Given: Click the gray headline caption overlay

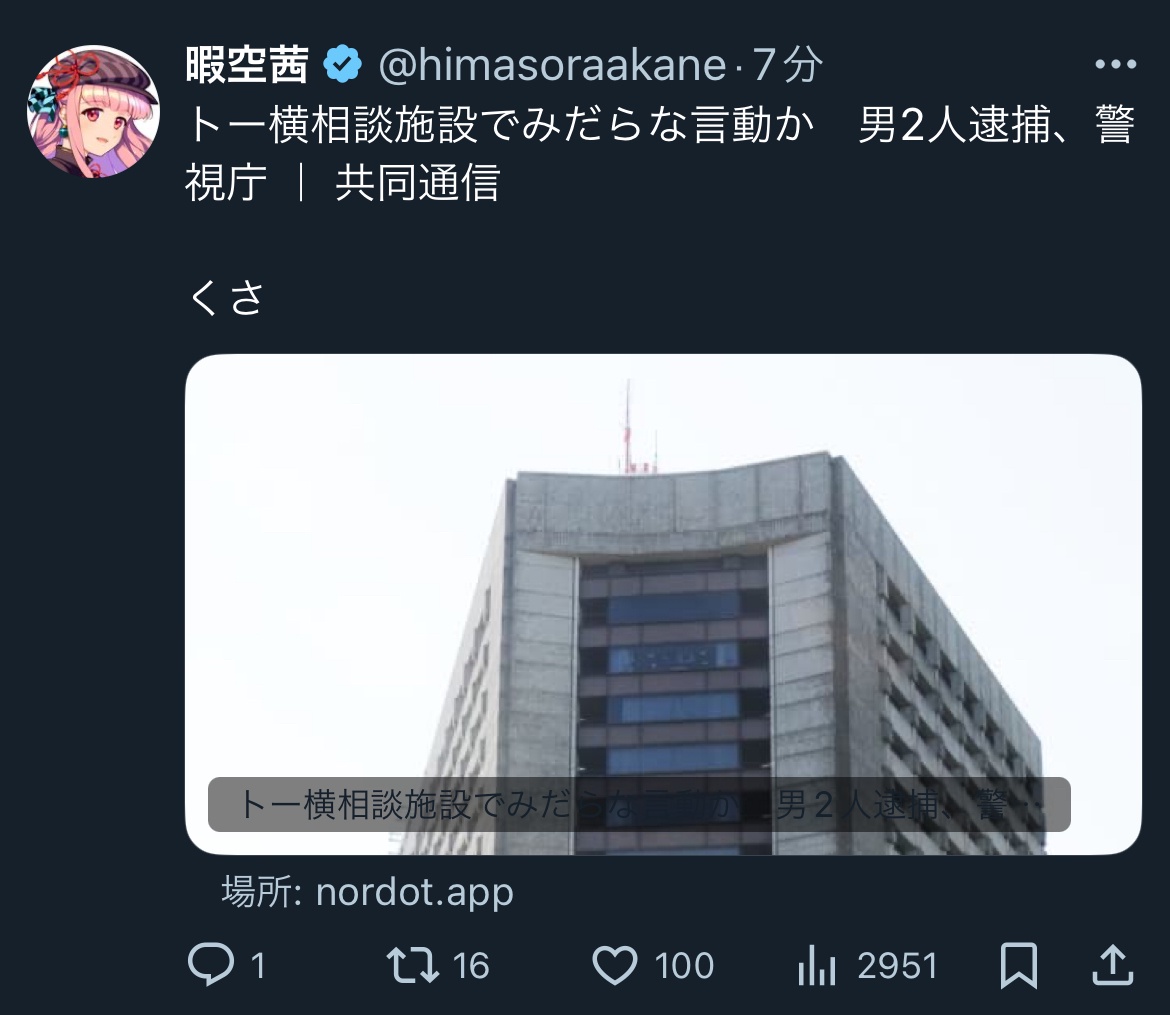Looking at the screenshot, I should coord(639,805).
